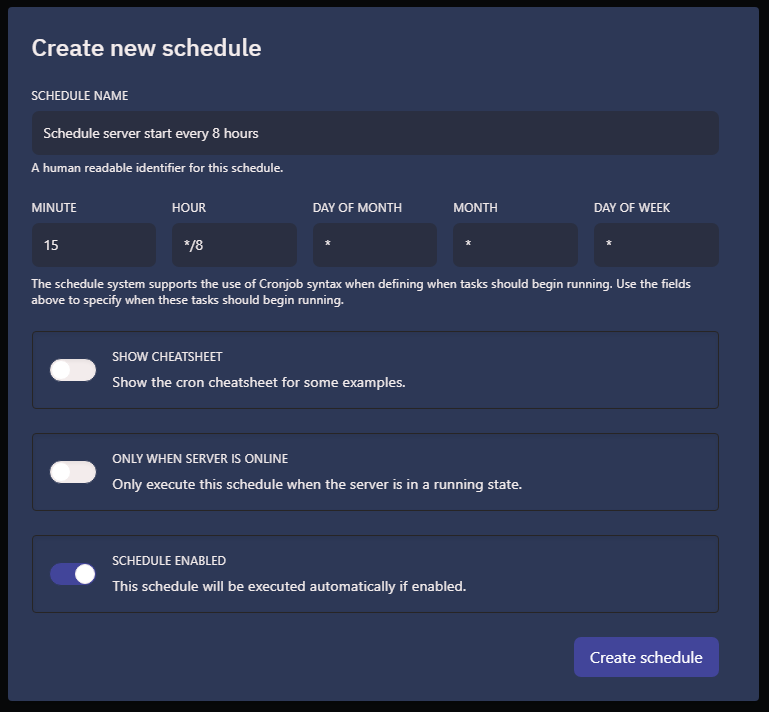Focus the Month cron input field
The image size is (769, 712).
point(515,245)
